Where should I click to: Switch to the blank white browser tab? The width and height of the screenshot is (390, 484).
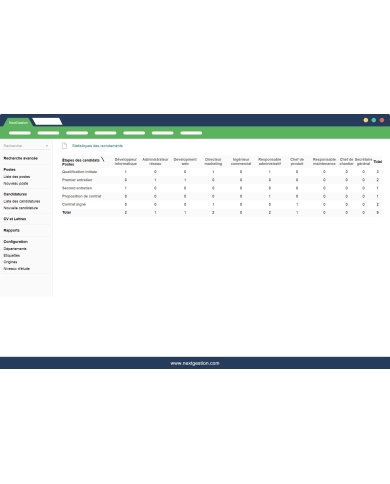[x=47, y=122]
